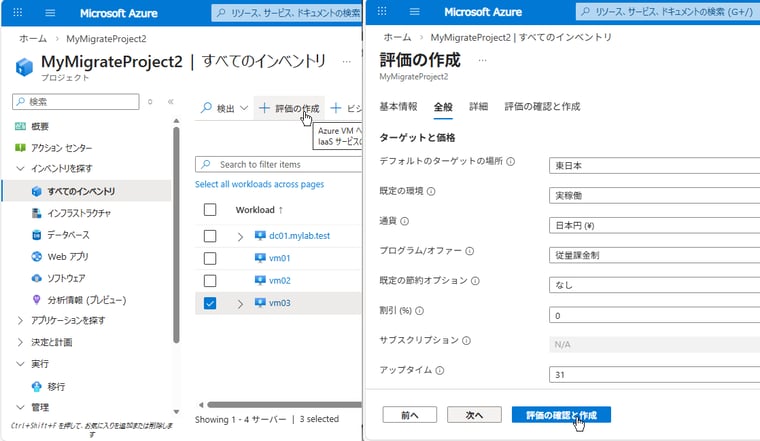Click info icon beside デフォルトのターゲットの場所
Screen dimensions: 760x441
point(510,161)
